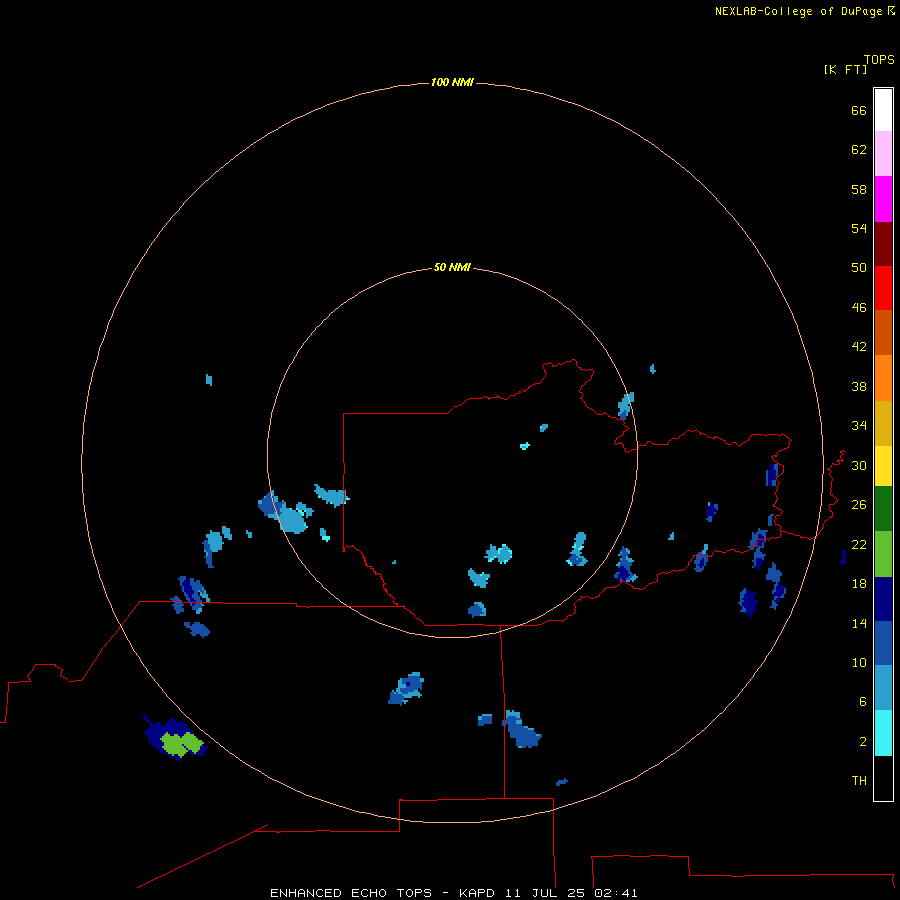Click the 26 legend value
Image resolution: width=900 pixels, height=900 pixels.
click(859, 505)
